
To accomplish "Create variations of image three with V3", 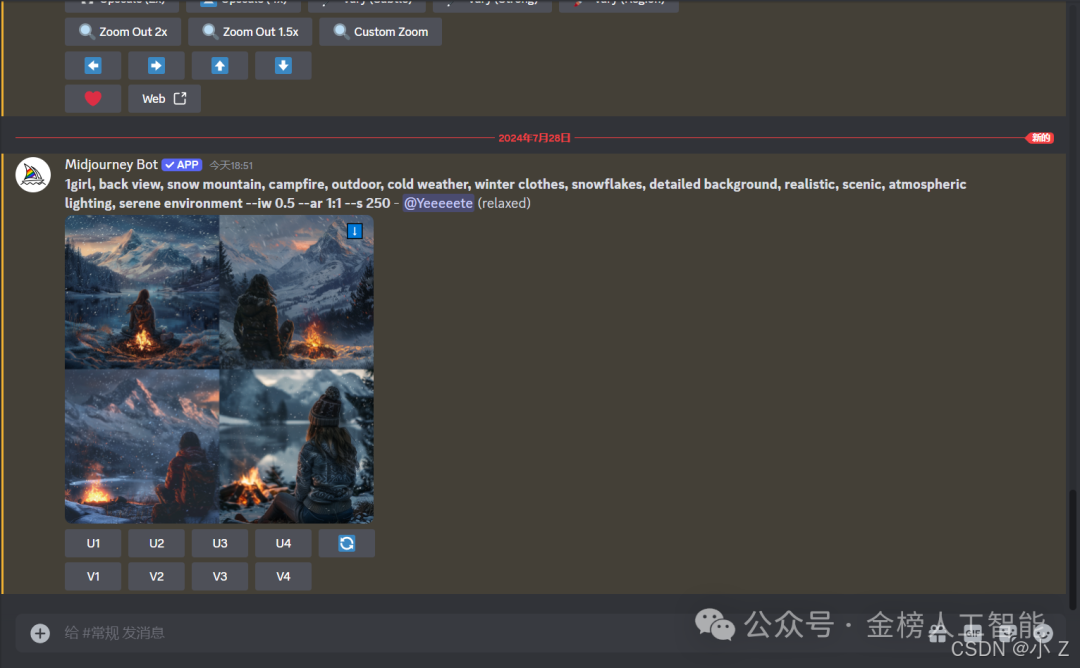I will [220, 576].
